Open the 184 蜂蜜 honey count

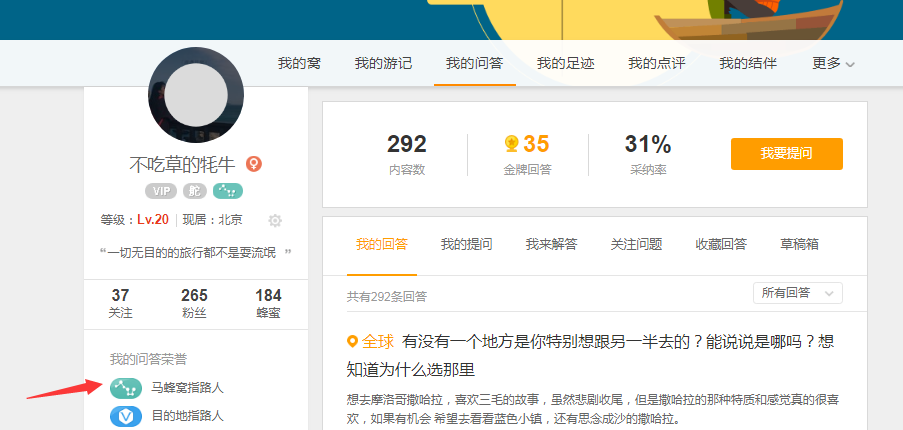[268, 302]
